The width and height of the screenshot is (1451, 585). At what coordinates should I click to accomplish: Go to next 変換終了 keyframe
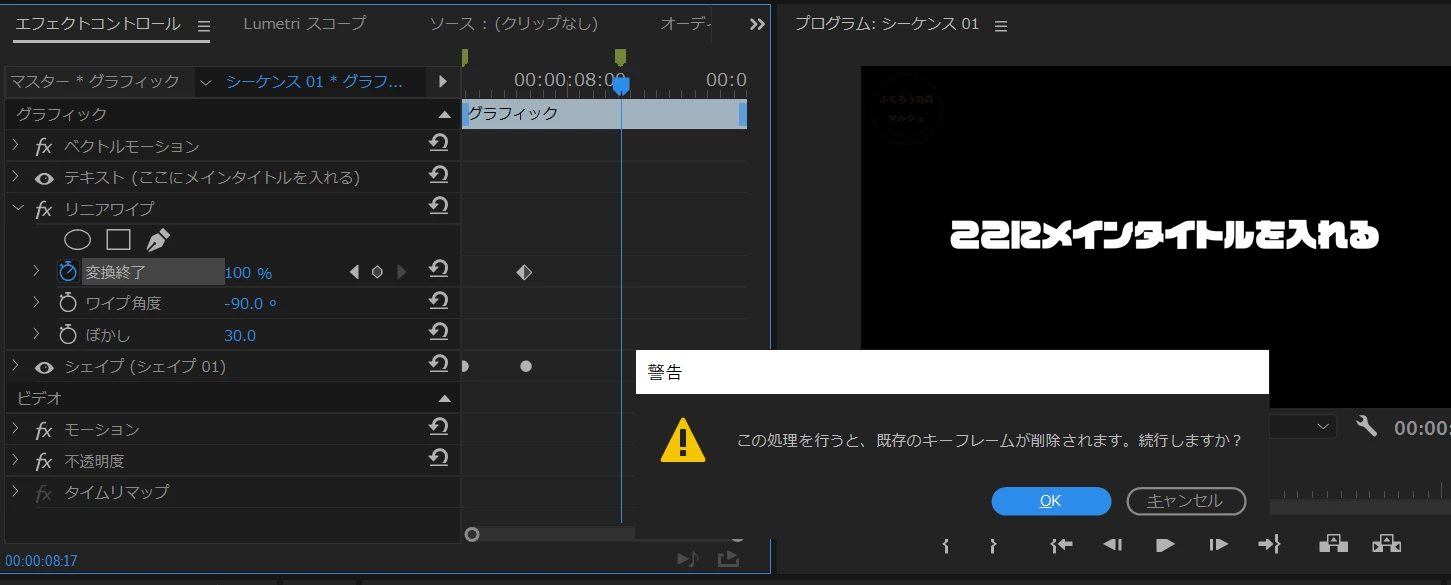click(x=402, y=272)
